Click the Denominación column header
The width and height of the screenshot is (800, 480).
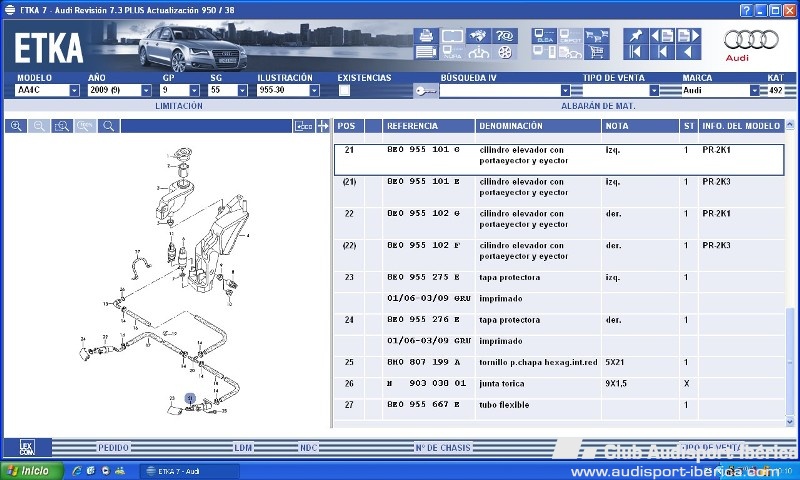tap(538, 126)
